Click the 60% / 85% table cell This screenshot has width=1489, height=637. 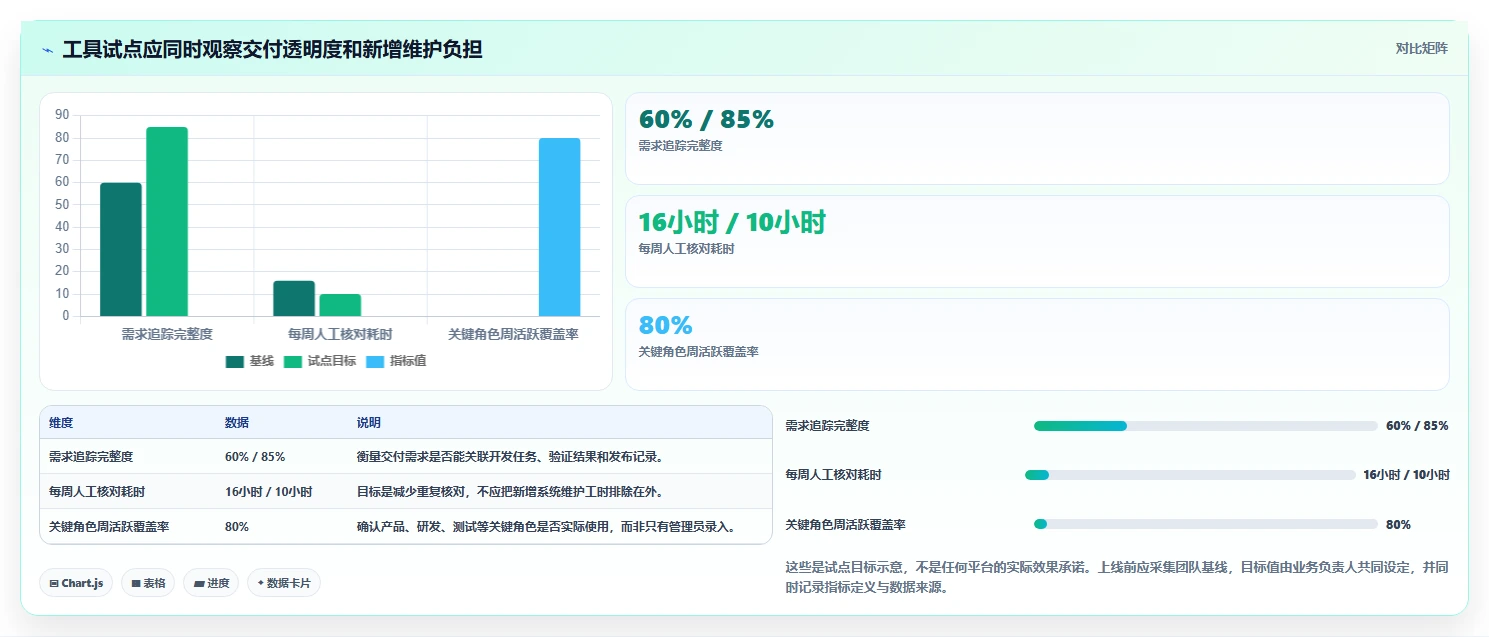pos(255,457)
